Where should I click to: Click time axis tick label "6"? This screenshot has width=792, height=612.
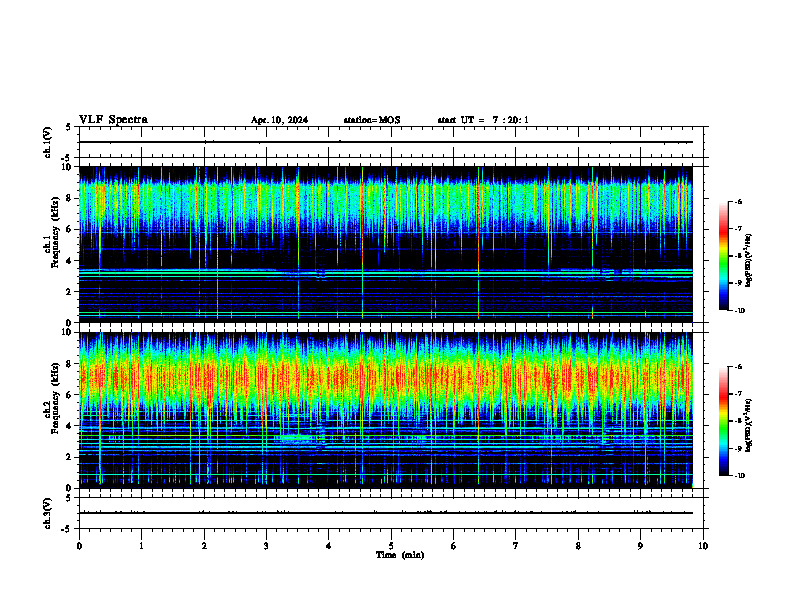tap(453, 546)
